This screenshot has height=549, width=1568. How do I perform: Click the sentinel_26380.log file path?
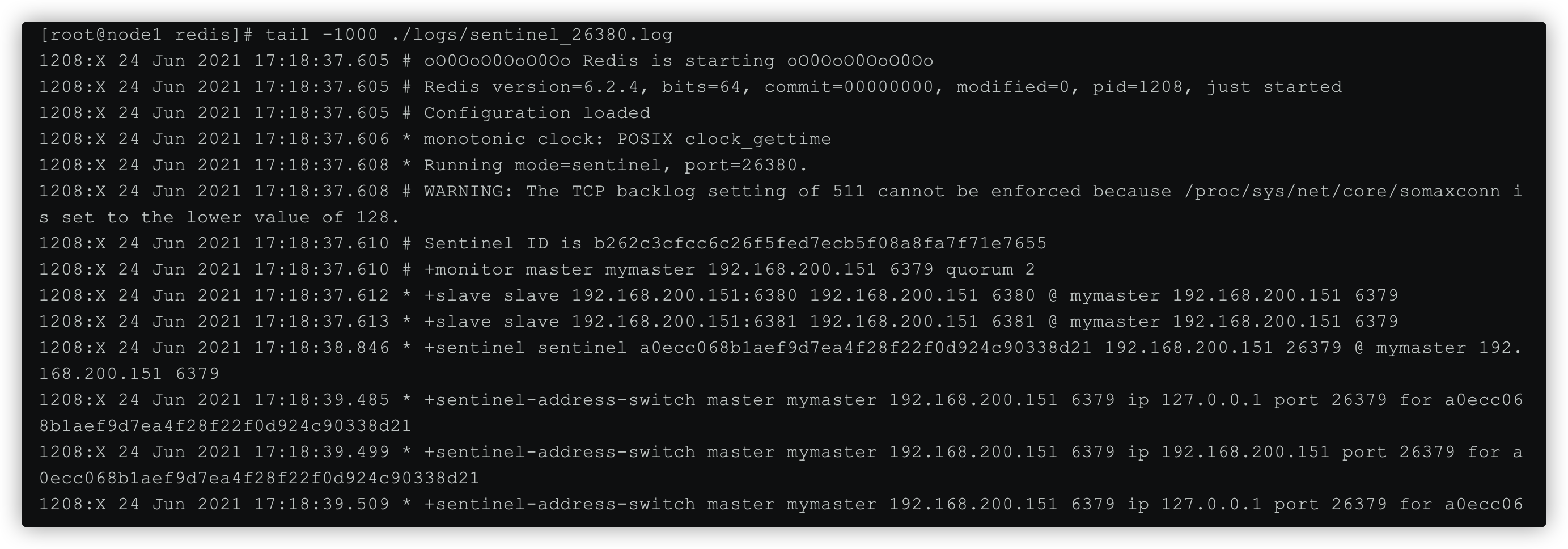(532, 35)
